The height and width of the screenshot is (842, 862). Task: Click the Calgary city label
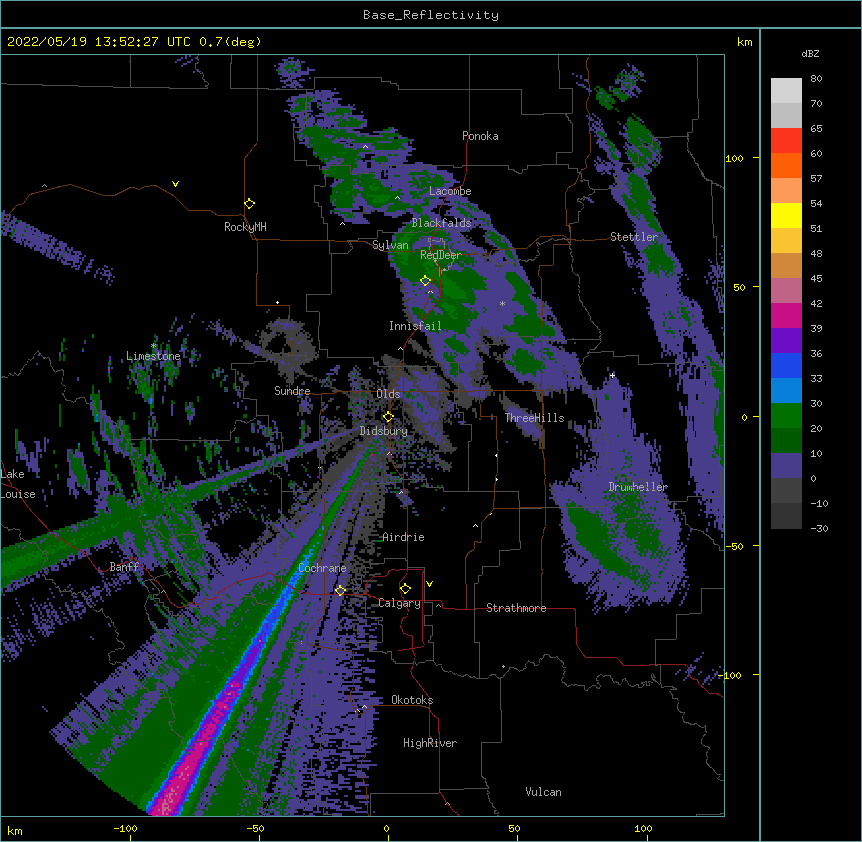[399, 603]
